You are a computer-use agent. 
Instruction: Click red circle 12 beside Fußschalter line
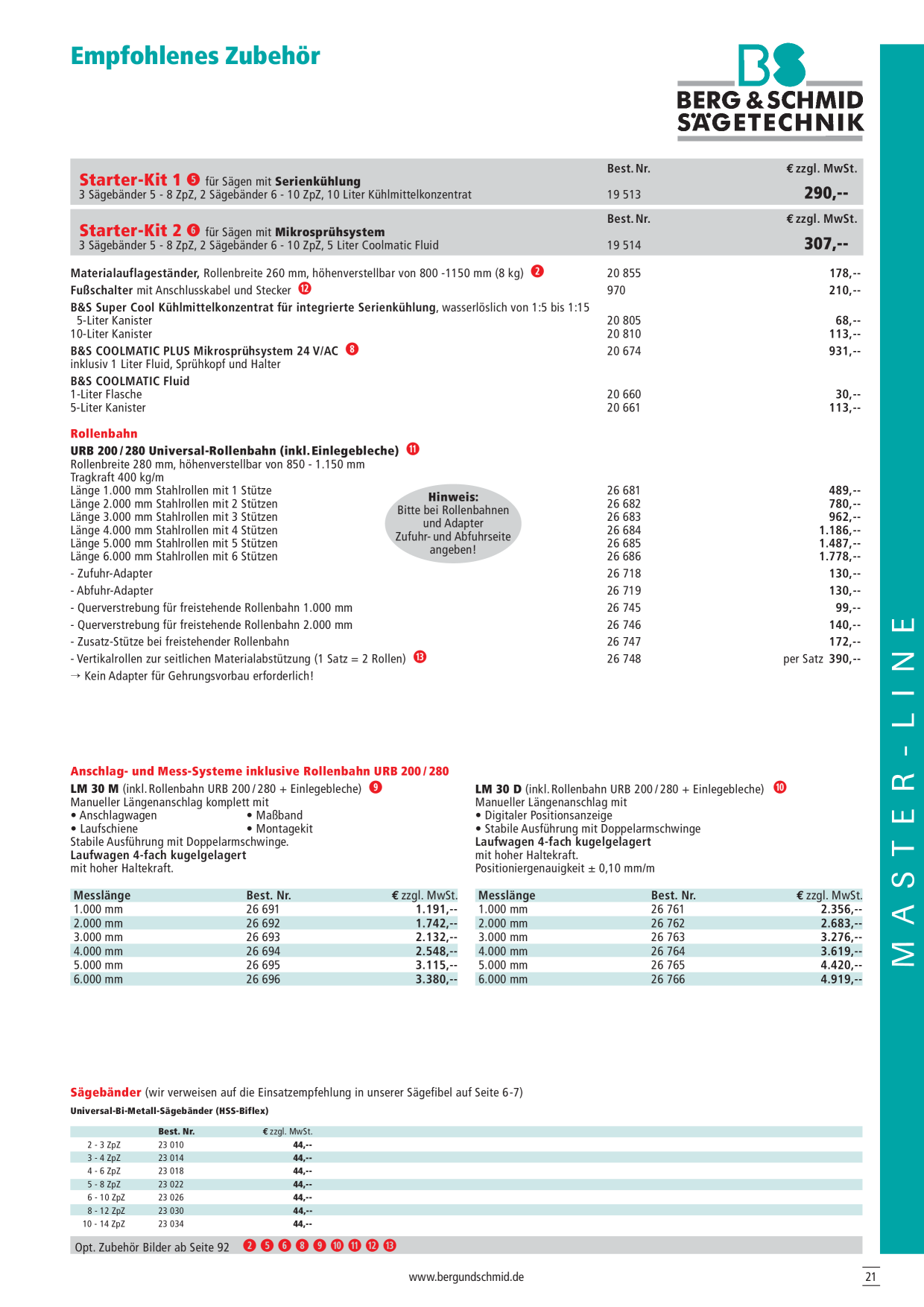coord(305,288)
